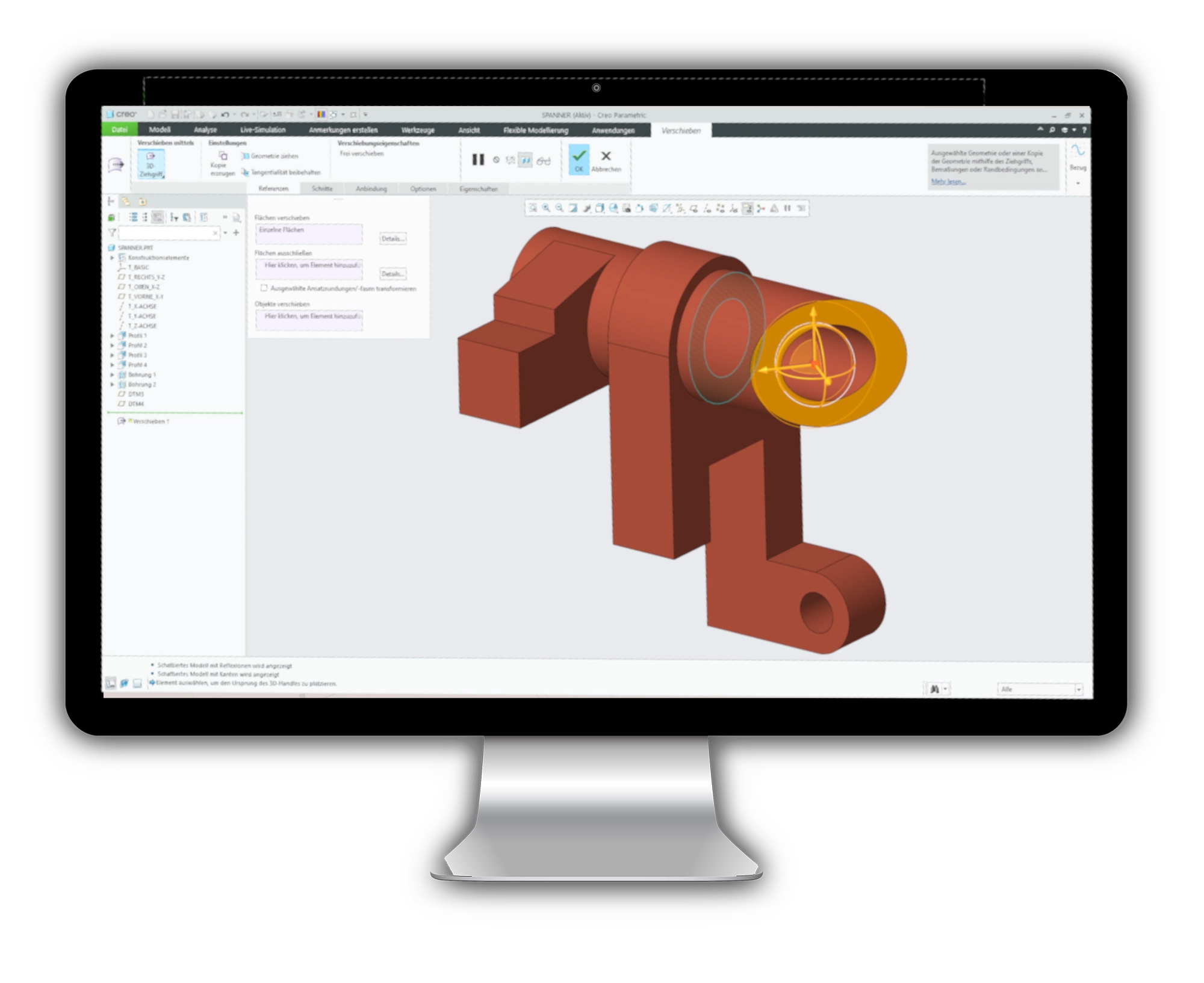
Task: Click Details button for Flächen ausschließen
Action: click(393, 274)
